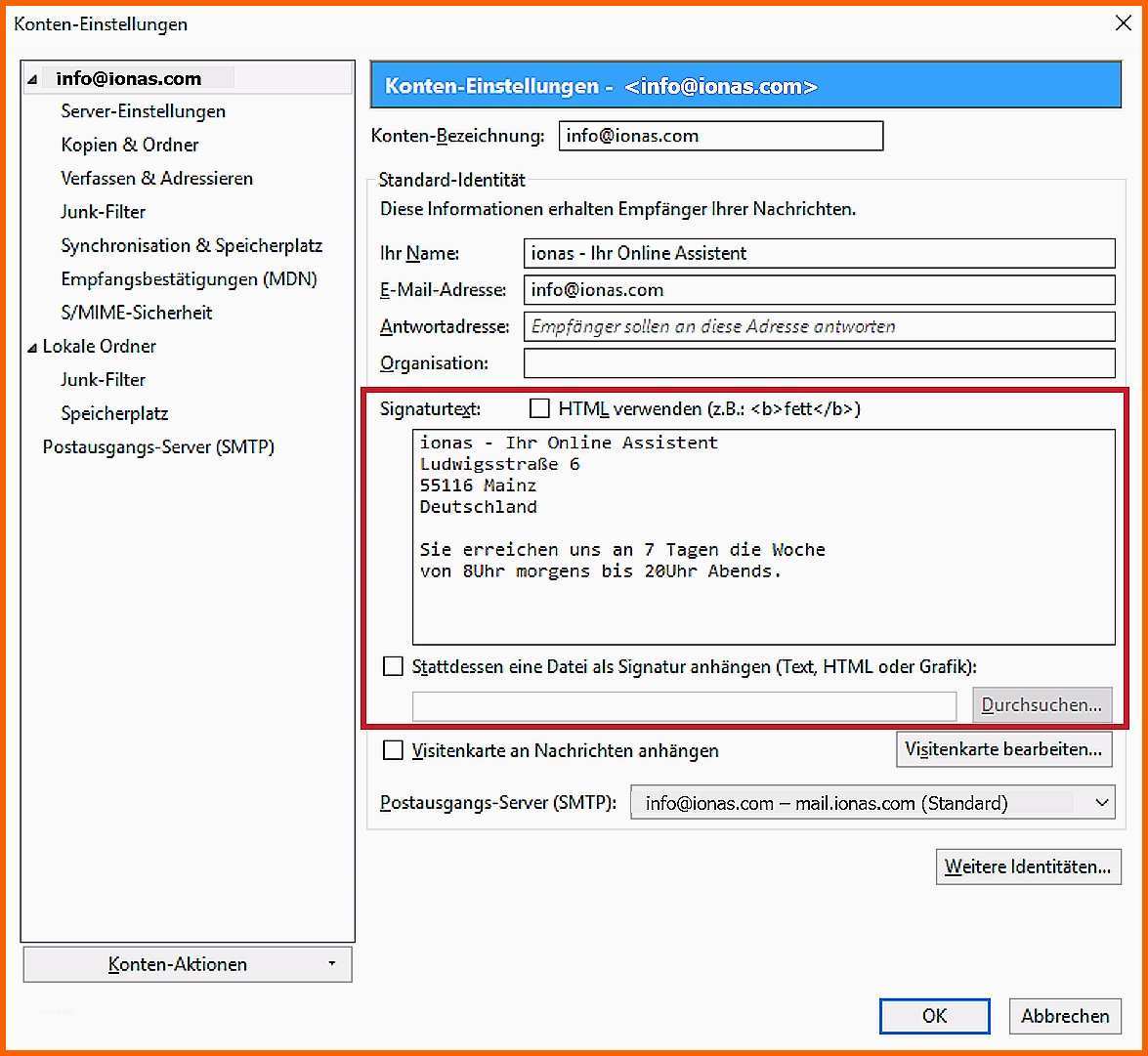
Task: Select Postausgangs-Server (SMTP) in the sidebar
Action: 158,446
